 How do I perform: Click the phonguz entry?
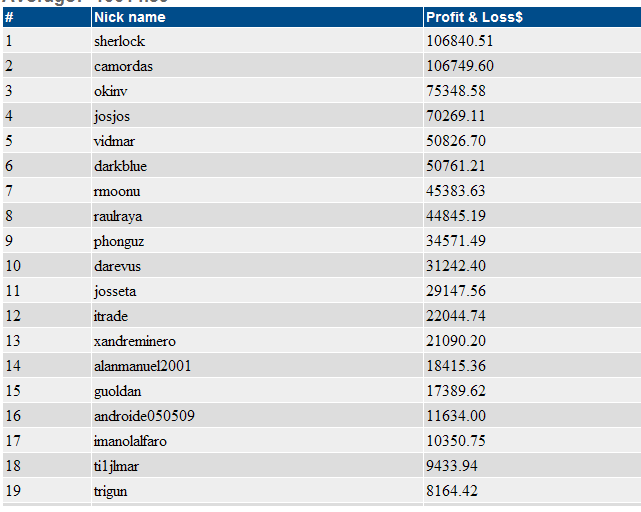coord(119,241)
